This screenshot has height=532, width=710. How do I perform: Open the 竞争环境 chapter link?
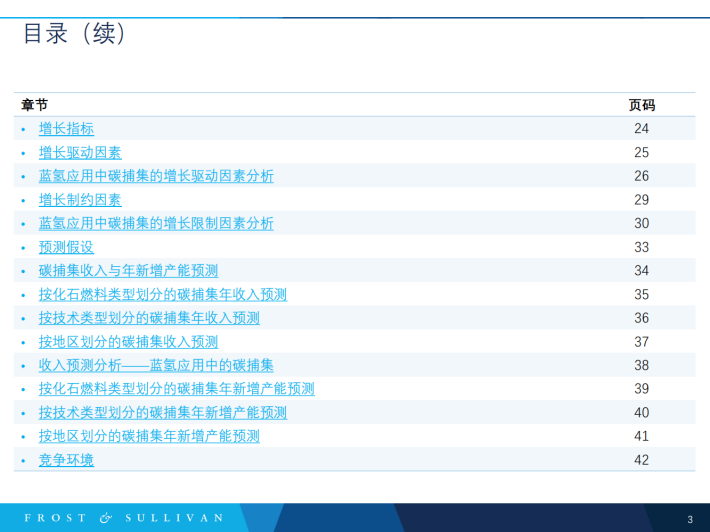(66, 460)
